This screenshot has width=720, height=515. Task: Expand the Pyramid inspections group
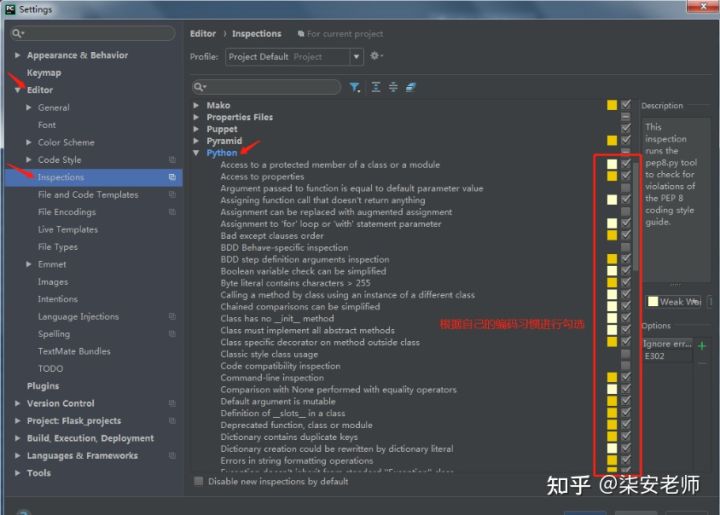[x=197, y=141]
